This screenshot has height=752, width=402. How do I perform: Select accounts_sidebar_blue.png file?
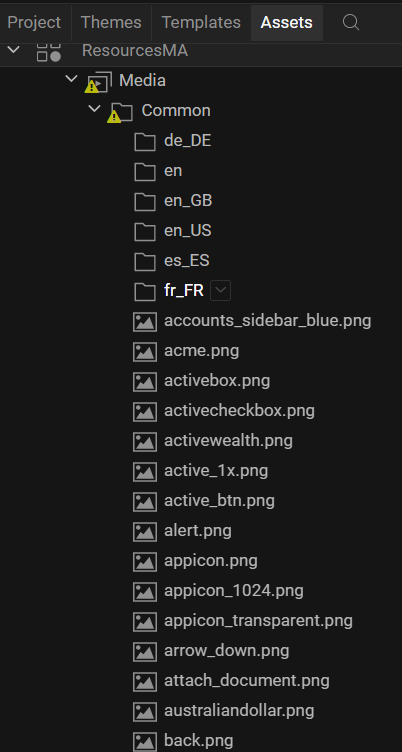(268, 321)
